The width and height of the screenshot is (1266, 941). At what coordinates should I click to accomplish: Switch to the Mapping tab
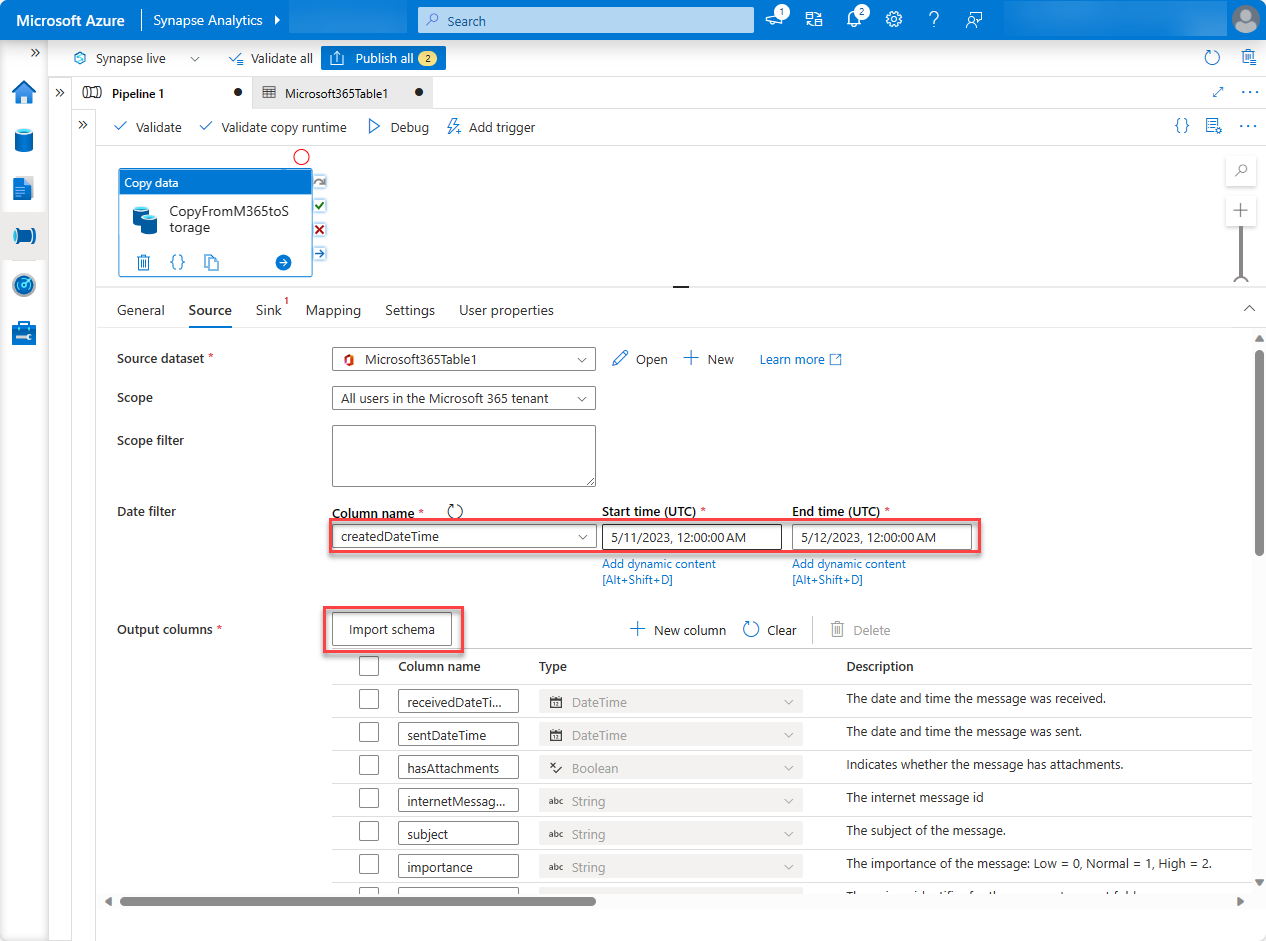(x=333, y=310)
